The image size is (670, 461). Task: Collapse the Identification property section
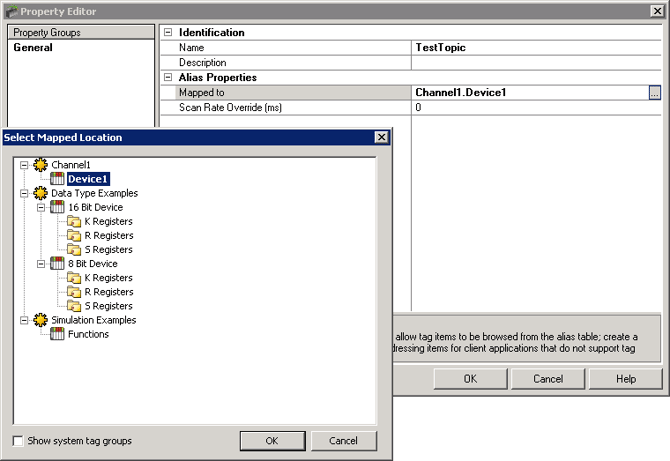(x=168, y=33)
